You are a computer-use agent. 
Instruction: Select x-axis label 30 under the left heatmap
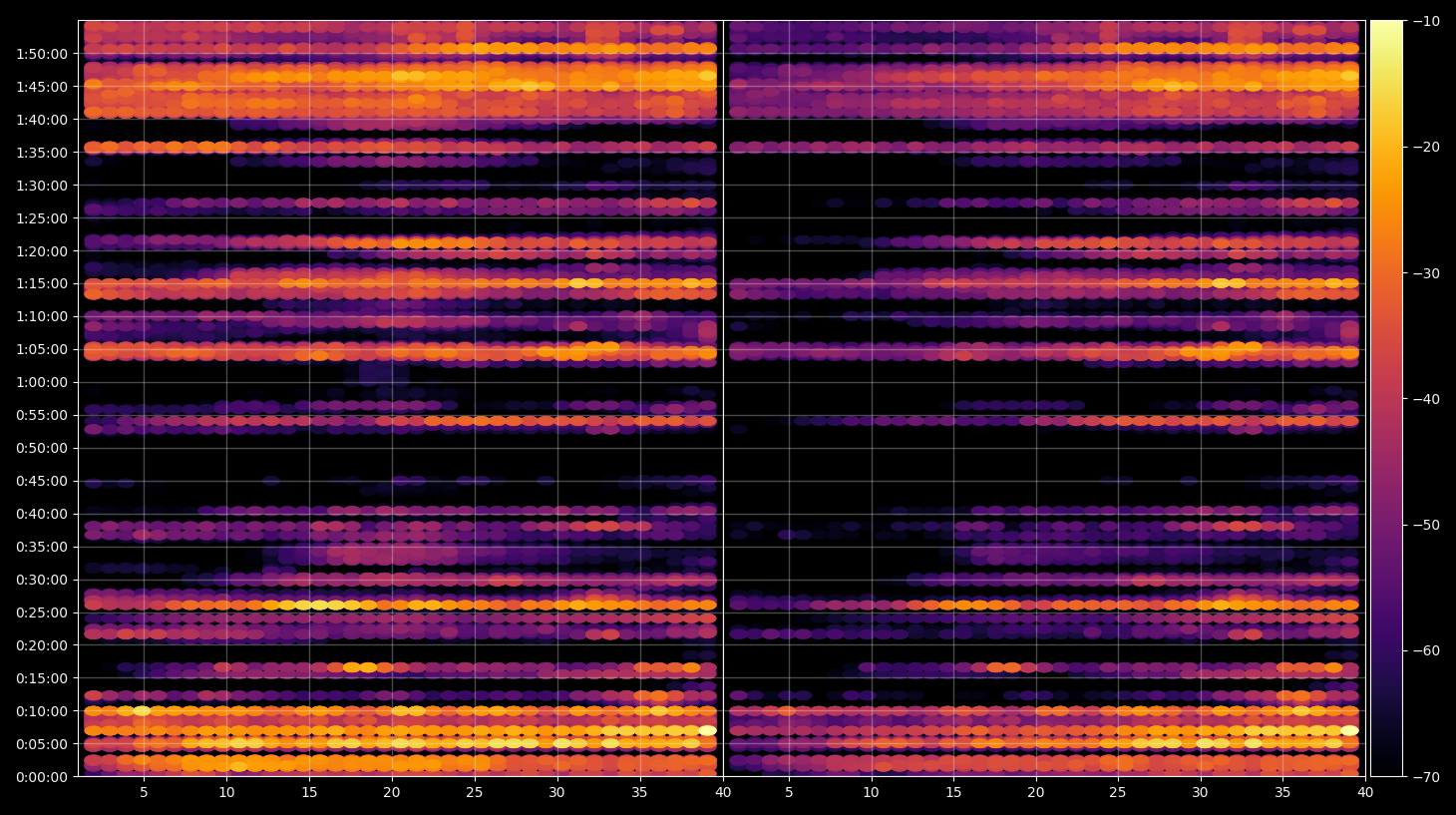(x=556, y=793)
